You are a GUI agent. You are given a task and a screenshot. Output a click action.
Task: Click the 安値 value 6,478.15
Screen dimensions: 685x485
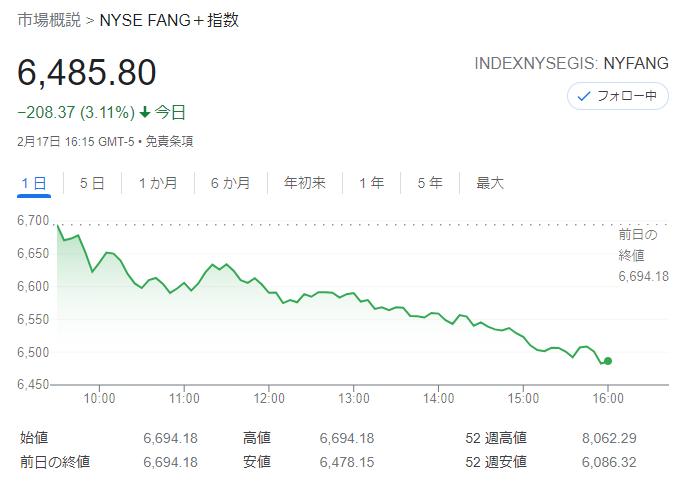pyautogui.click(x=347, y=462)
